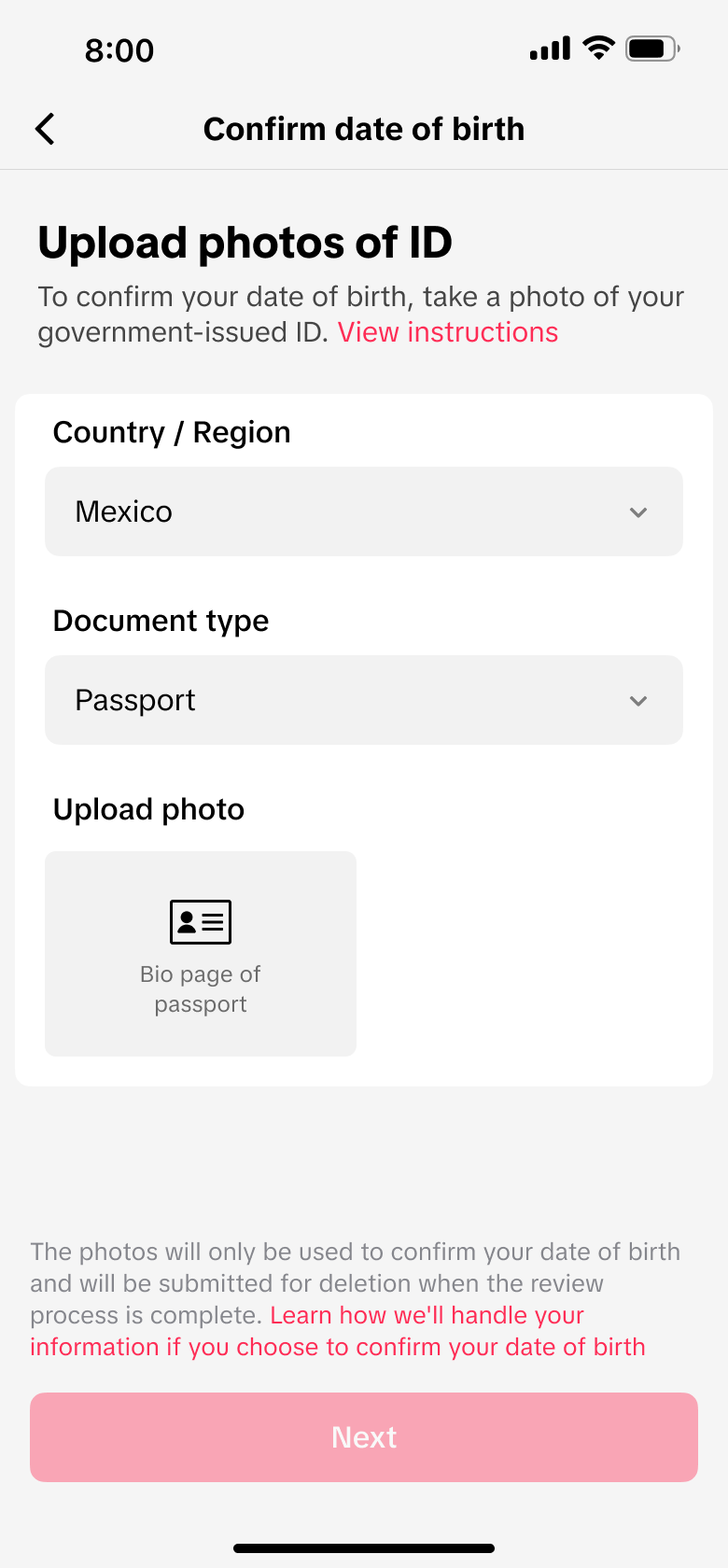The image size is (728, 1568).
Task: Tap the home indicator bar
Action: tap(364, 1548)
